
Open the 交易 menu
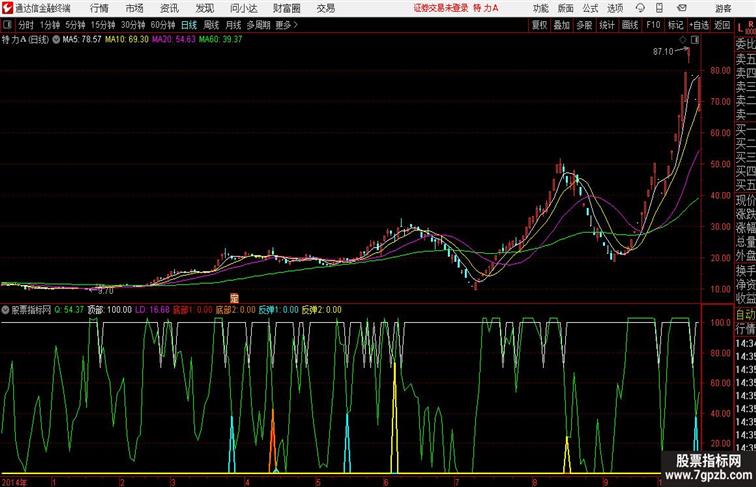[325, 8]
